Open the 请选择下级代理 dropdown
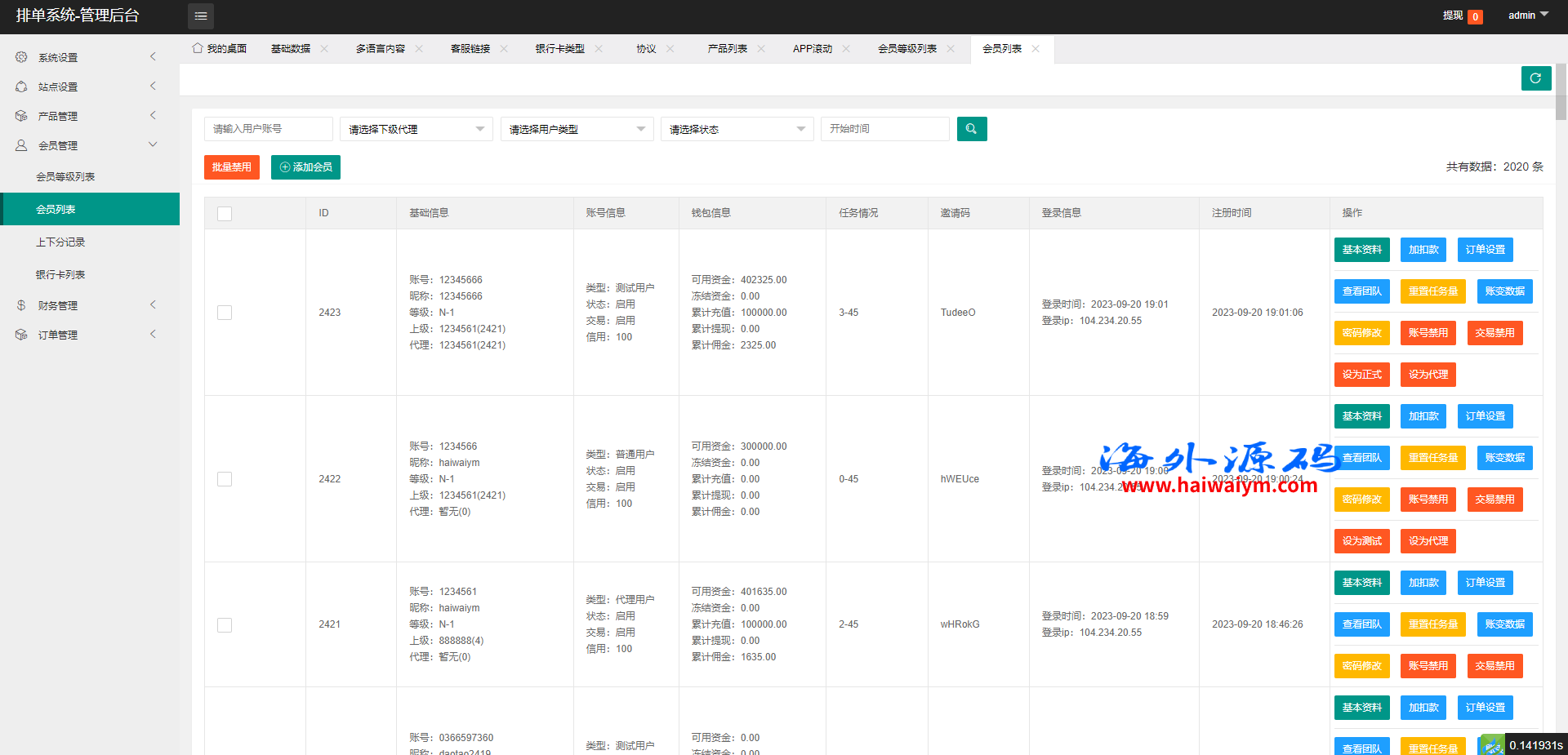This screenshot has height=755, width=1568. [416, 129]
